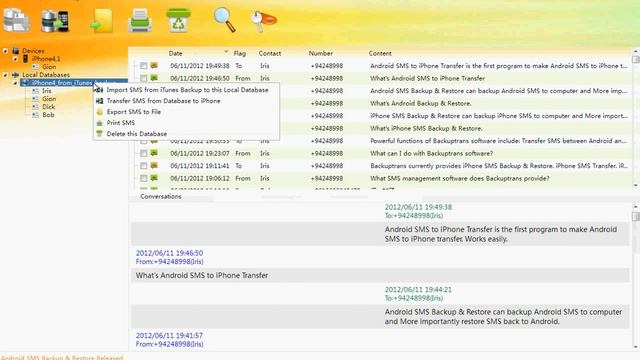Screen dimensions: 640x360
Task: Click the message list scrollbar thumb
Action: (636, 60)
